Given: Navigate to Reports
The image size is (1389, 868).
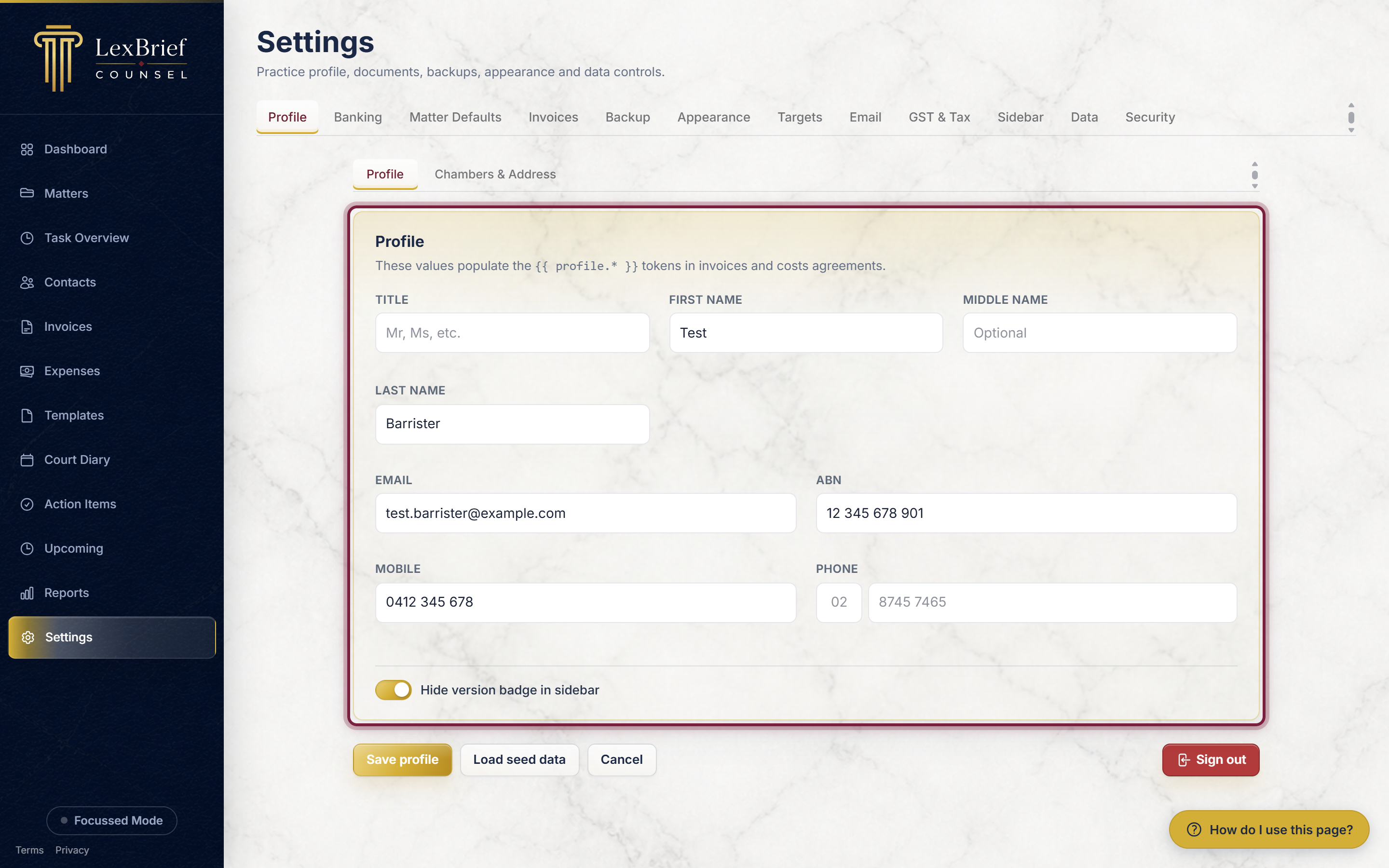Looking at the screenshot, I should click(112, 593).
